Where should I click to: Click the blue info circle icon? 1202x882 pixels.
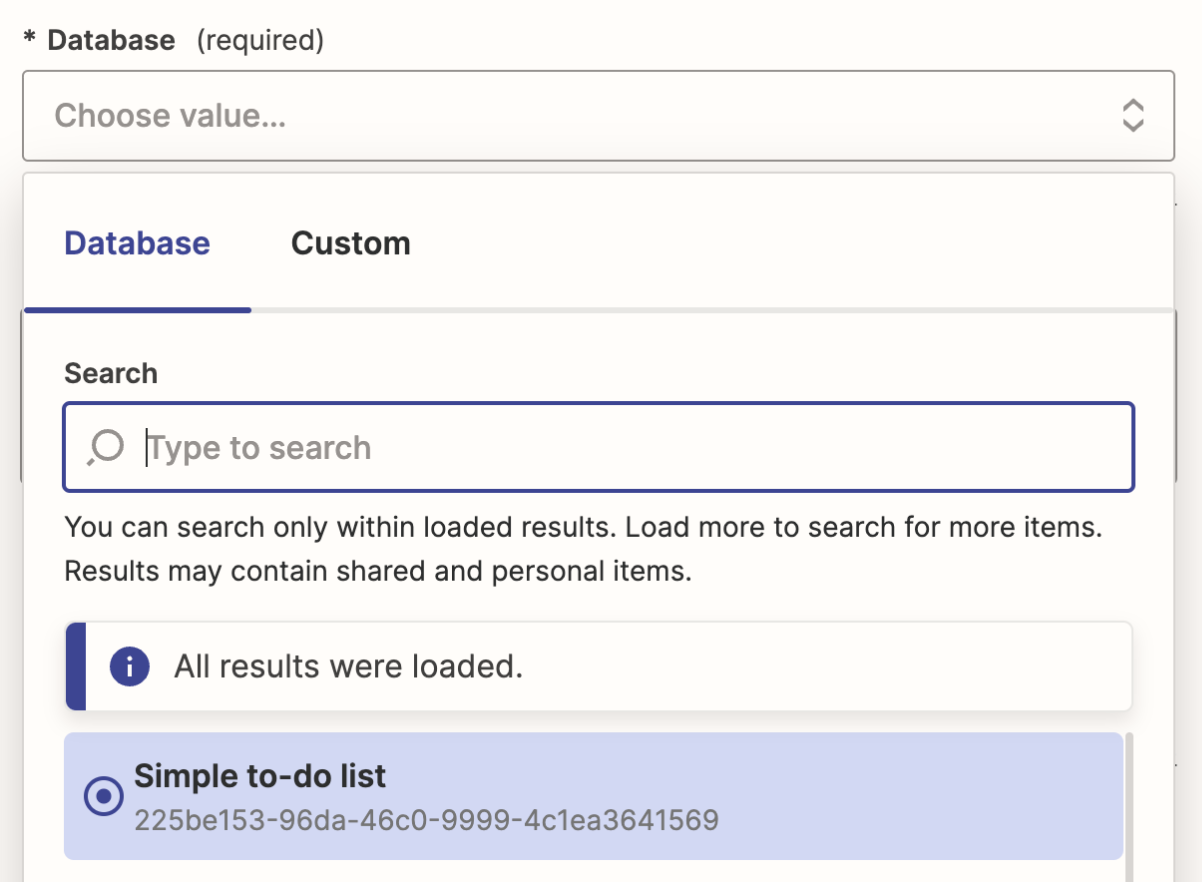130,666
